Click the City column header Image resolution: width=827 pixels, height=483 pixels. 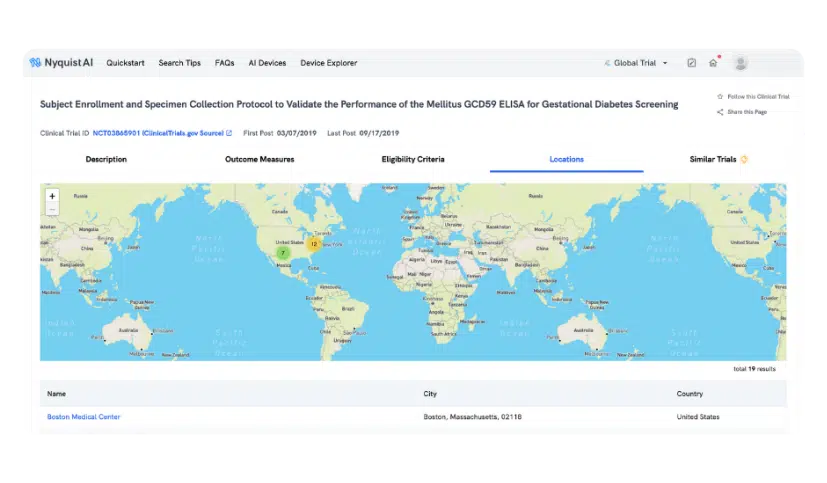point(430,394)
